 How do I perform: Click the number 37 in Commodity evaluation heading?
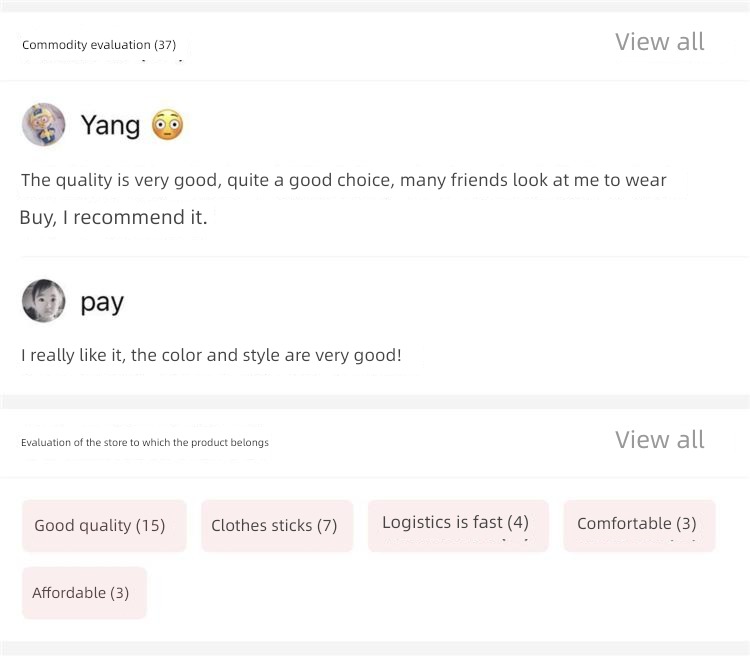pyautogui.click(x=165, y=45)
